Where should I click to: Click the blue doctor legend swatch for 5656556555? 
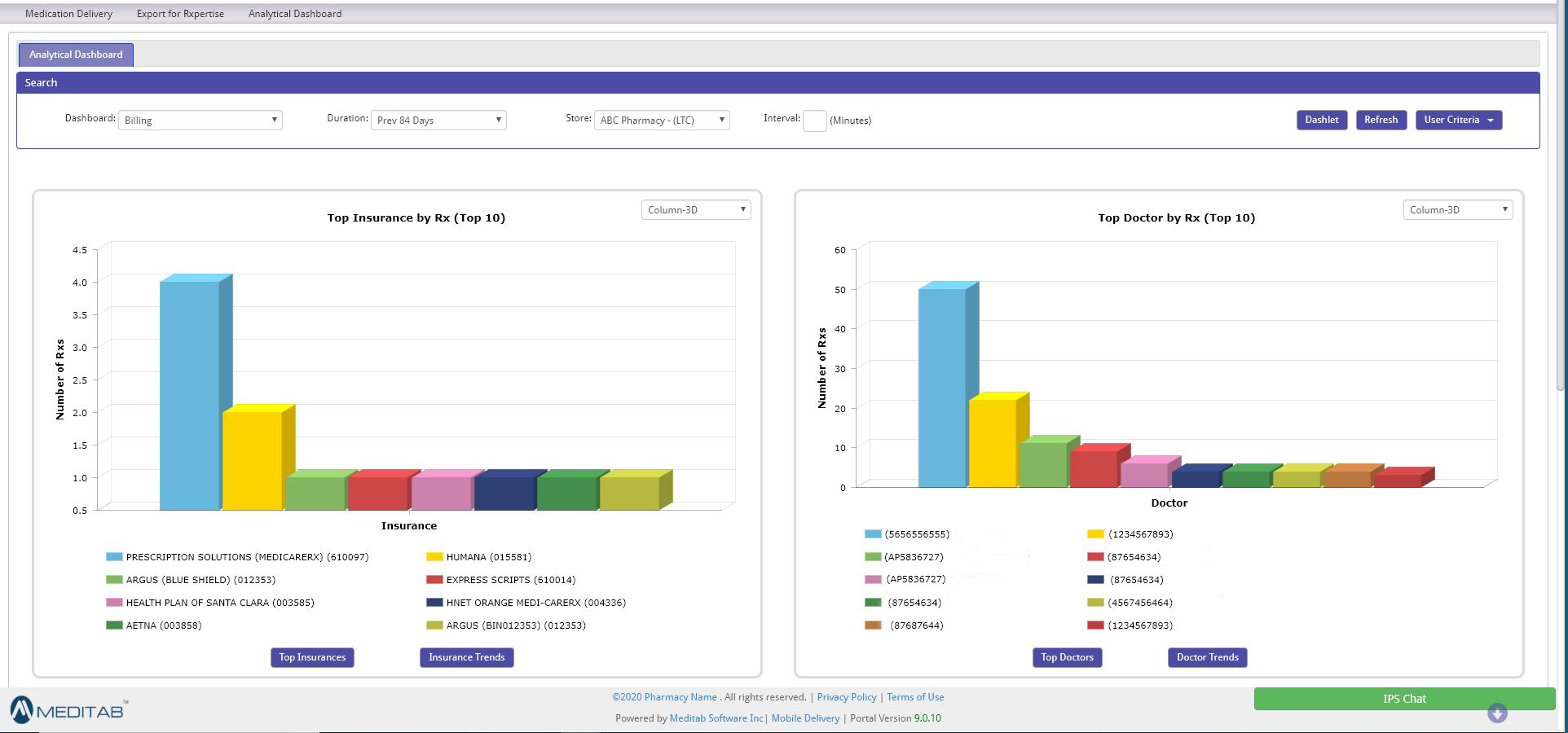click(873, 534)
